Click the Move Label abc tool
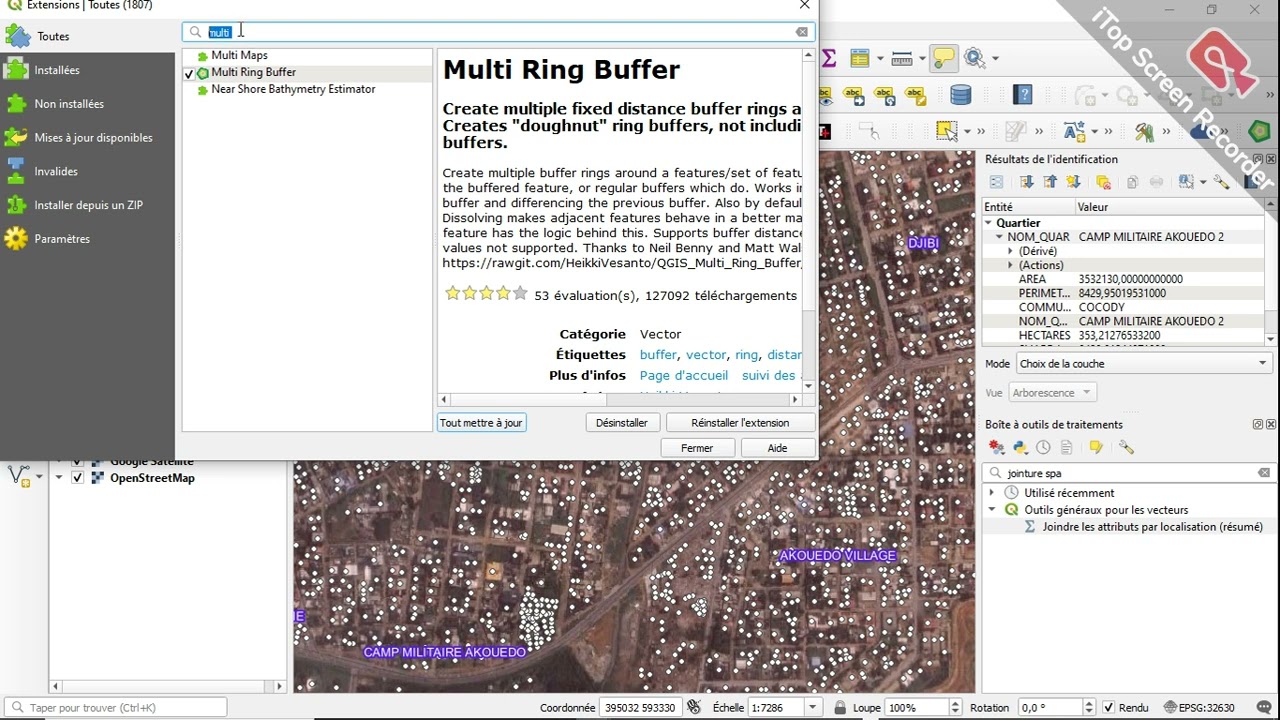This screenshot has width=1280, height=720. [854, 96]
